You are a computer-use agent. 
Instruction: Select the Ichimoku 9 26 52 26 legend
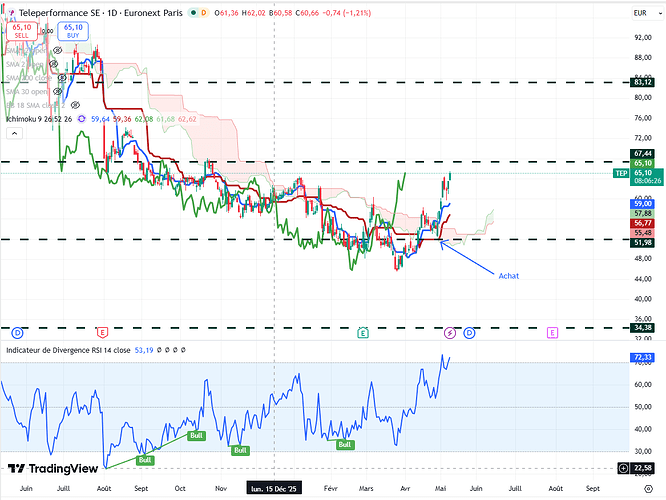click(x=39, y=119)
